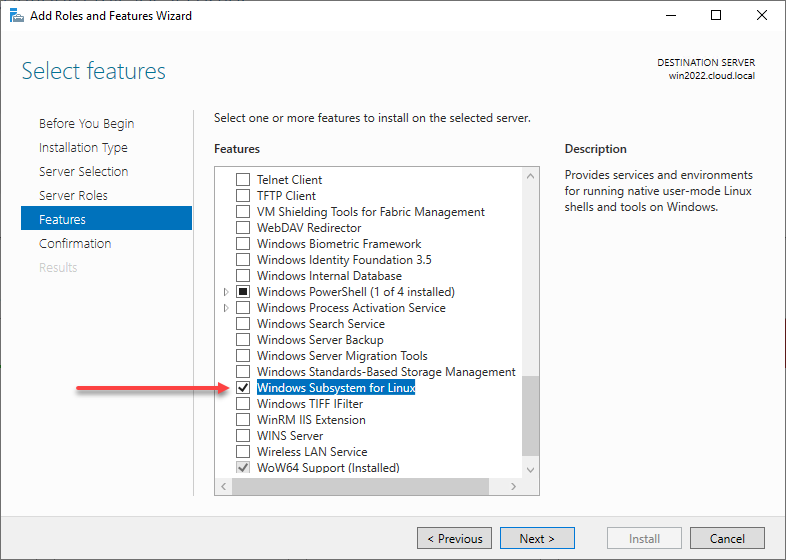This screenshot has width=786, height=560.
Task: Go back with the Previous button
Action: coord(454,538)
